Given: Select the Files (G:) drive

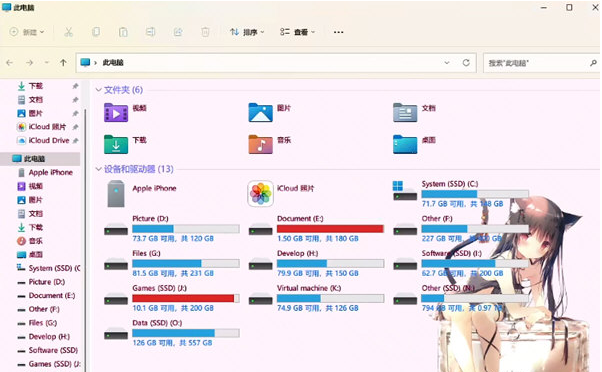Looking at the screenshot, I should pyautogui.click(x=172, y=263).
